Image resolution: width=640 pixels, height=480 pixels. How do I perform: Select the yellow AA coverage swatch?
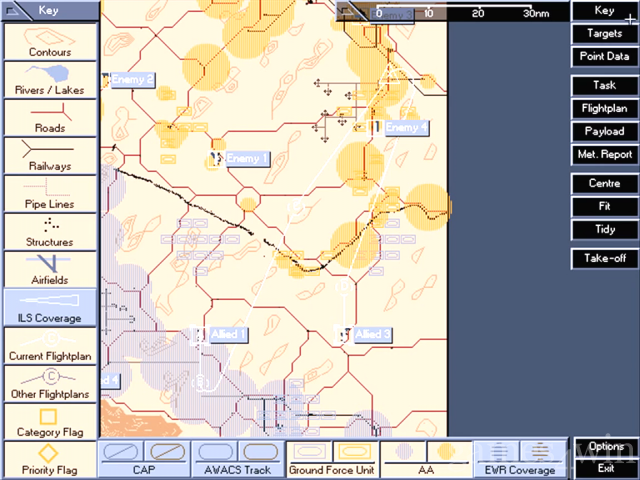tap(447, 452)
